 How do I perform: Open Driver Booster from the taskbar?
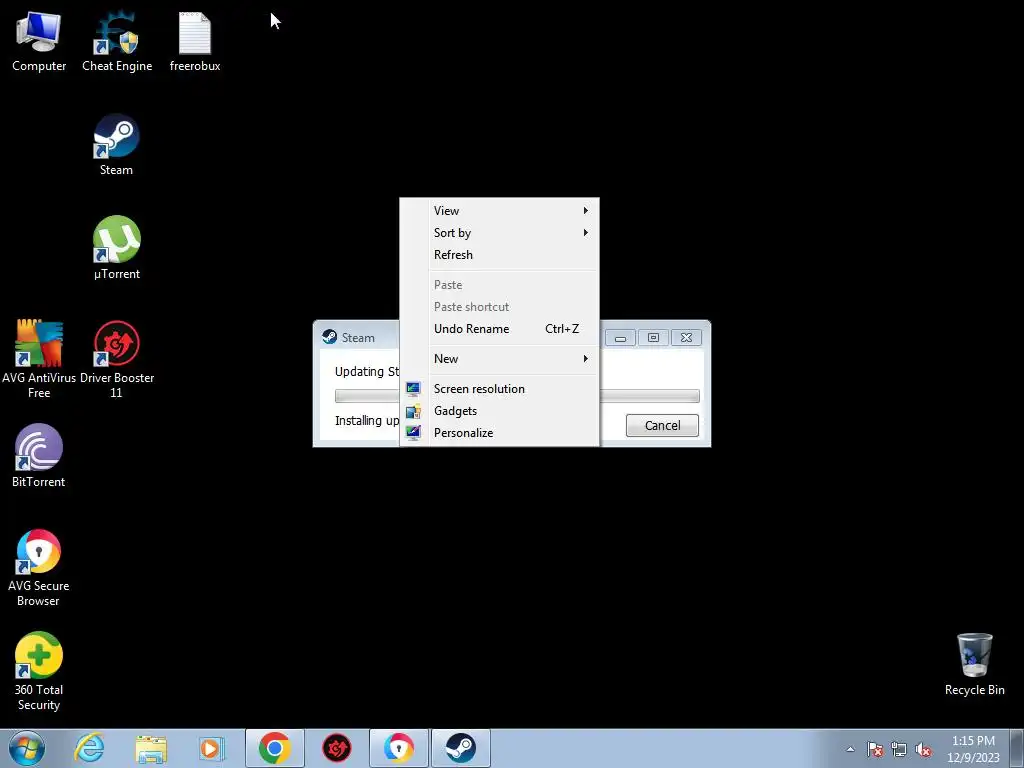point(337,748)
